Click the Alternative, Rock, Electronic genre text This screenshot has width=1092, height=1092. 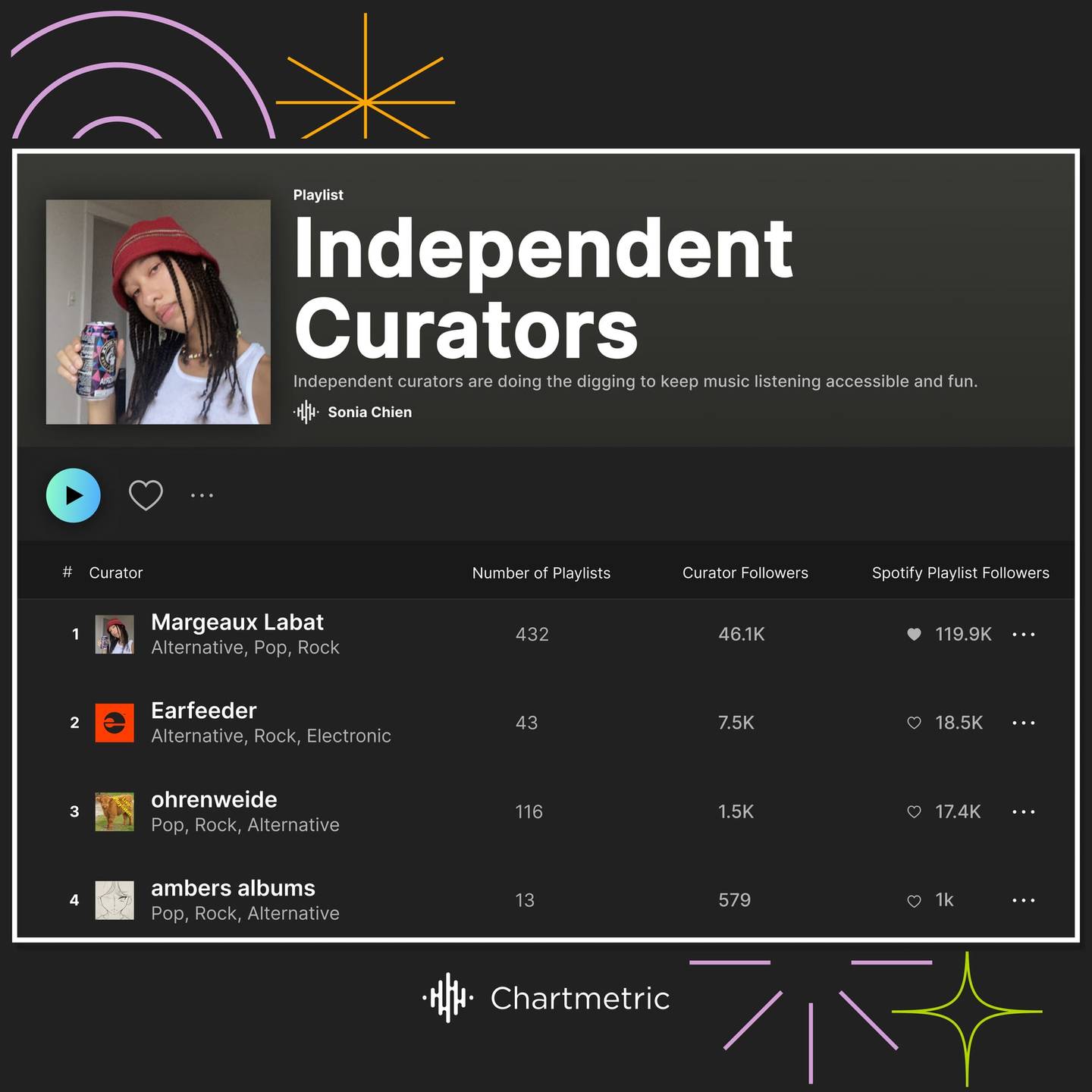pyautogui.click(x=271, y=736)
